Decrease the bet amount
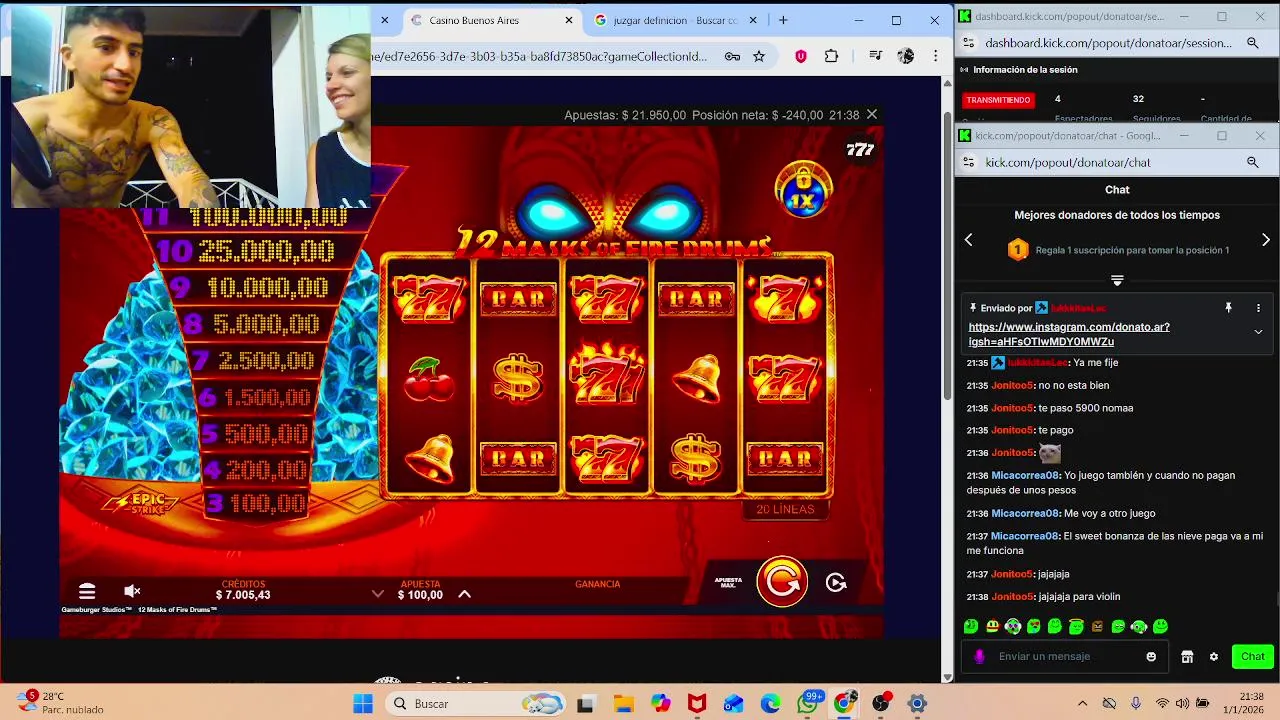 377,594
